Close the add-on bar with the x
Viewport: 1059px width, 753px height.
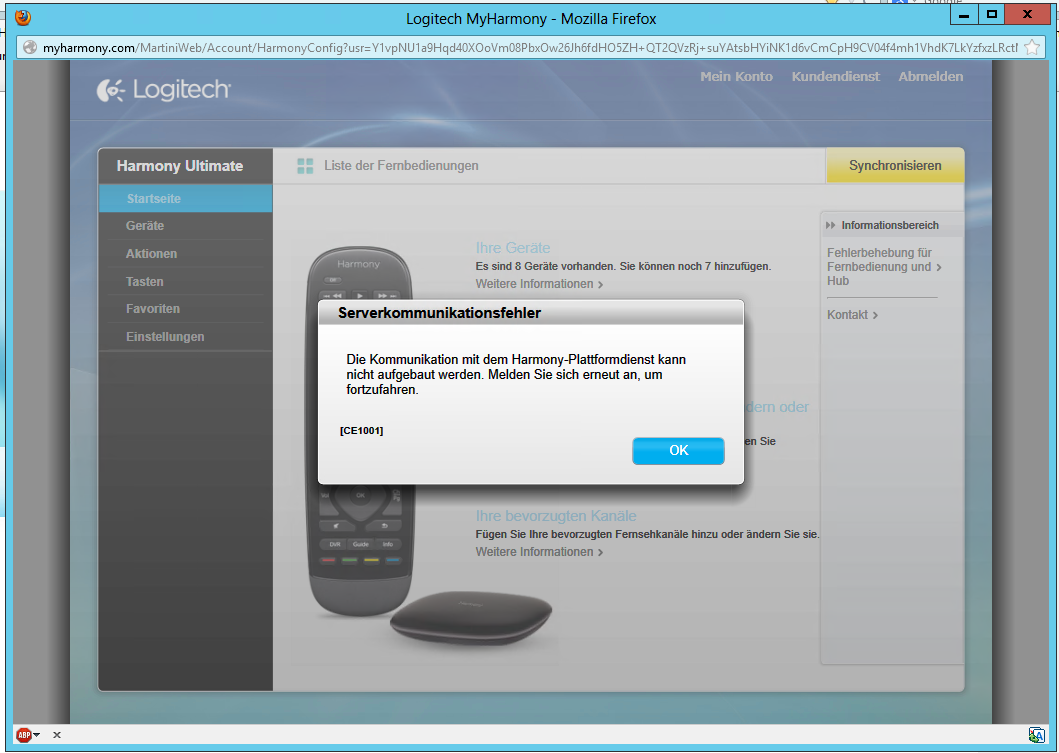[57, 735]
